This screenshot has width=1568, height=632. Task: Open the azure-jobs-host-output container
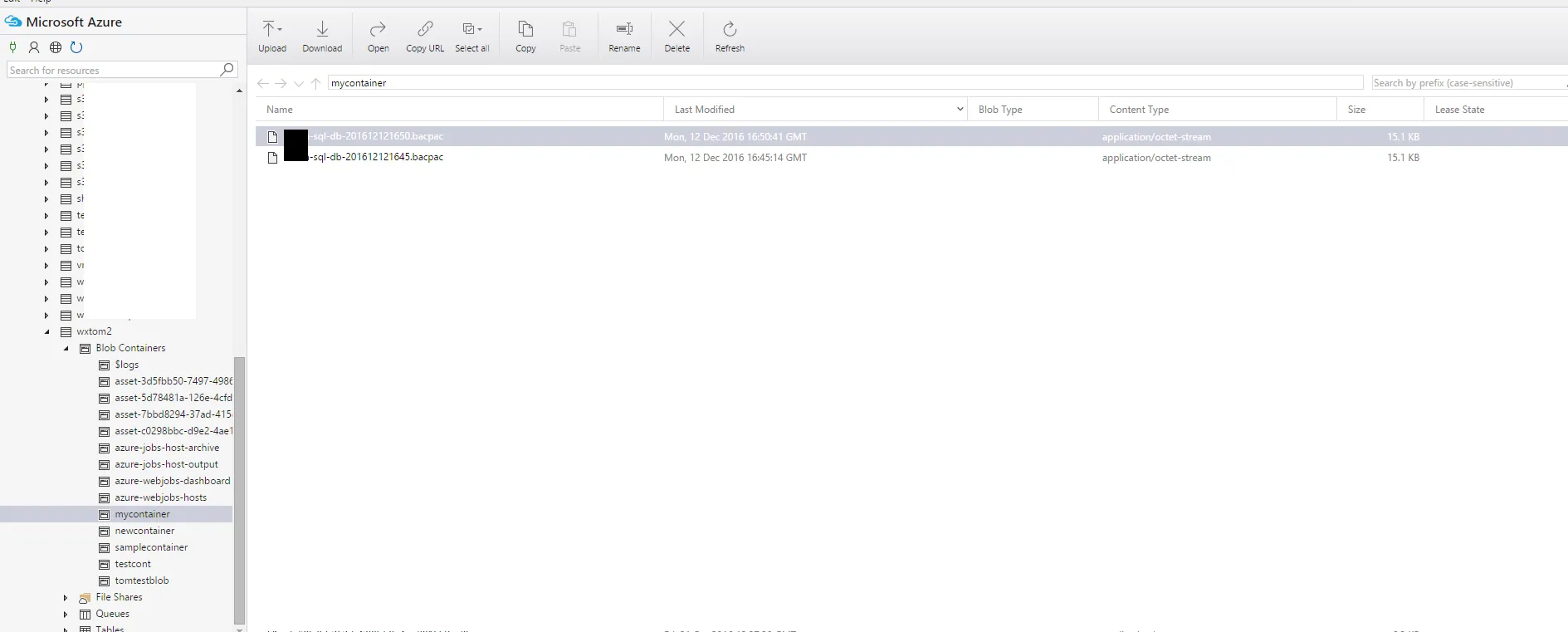(166, 464)
